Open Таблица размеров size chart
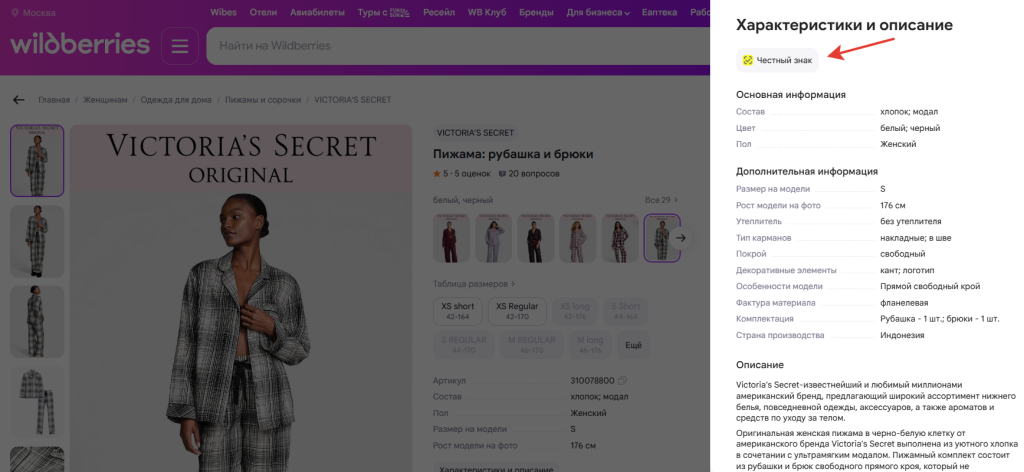 [x=474, y=284]
